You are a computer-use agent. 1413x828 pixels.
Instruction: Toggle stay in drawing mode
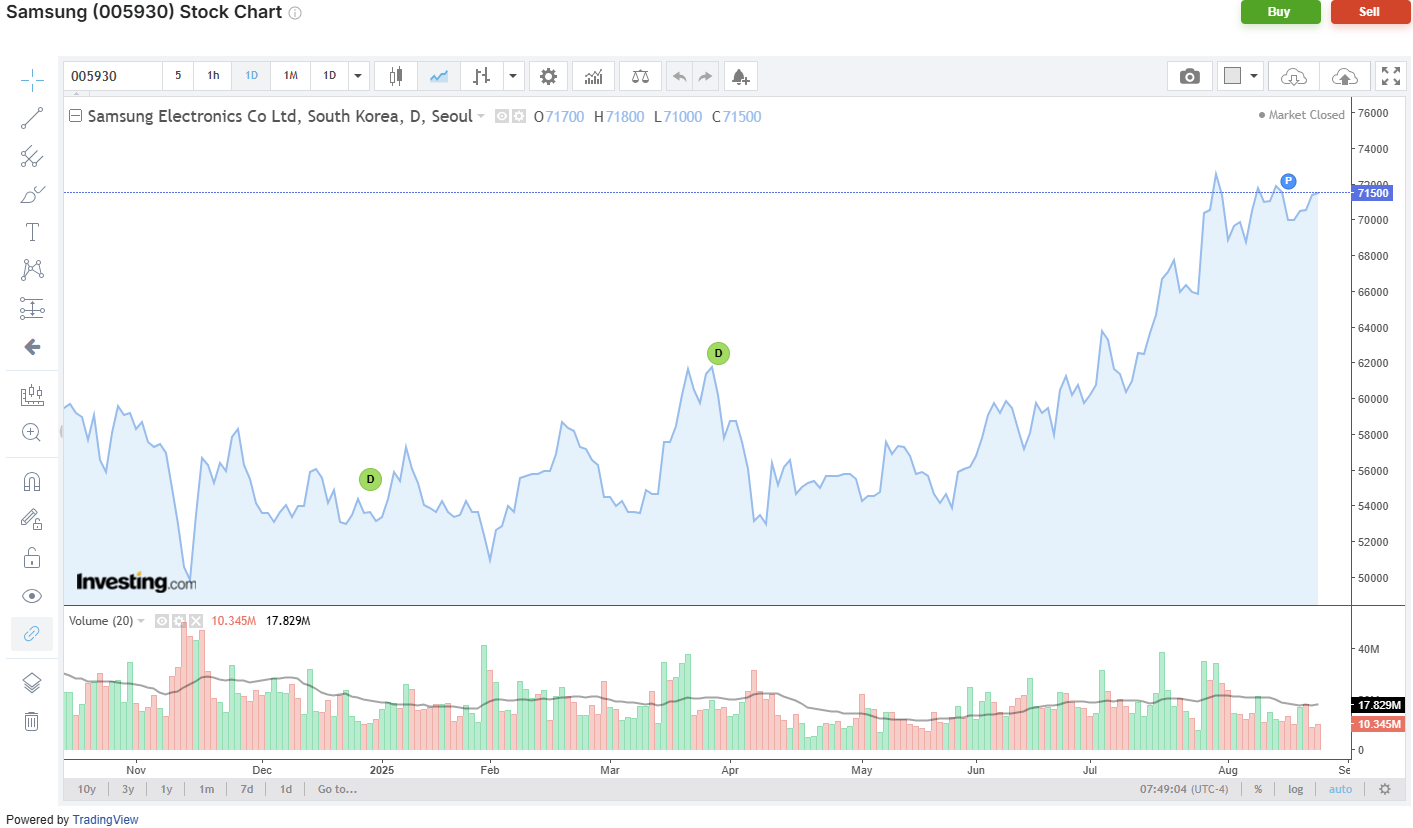point(32,519)
